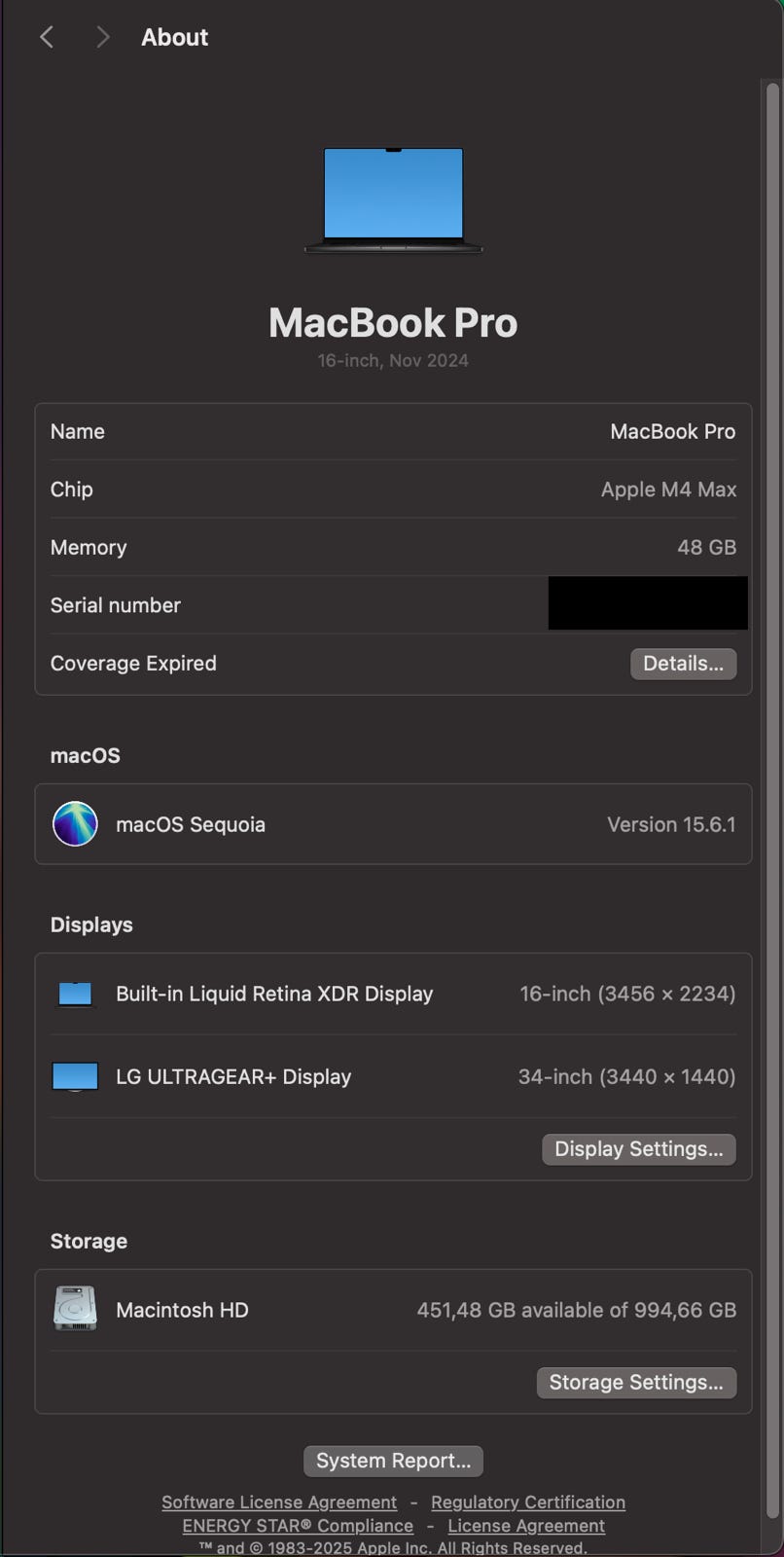Select the macOS version number text

pyautogui.click(x=671, y=824)
